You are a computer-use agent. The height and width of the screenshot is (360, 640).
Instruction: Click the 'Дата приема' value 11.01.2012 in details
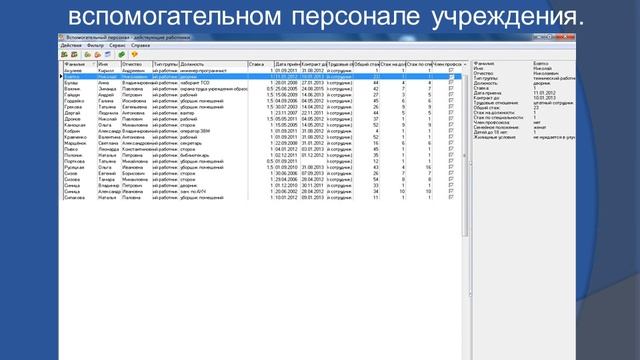(x=544, y=93)
